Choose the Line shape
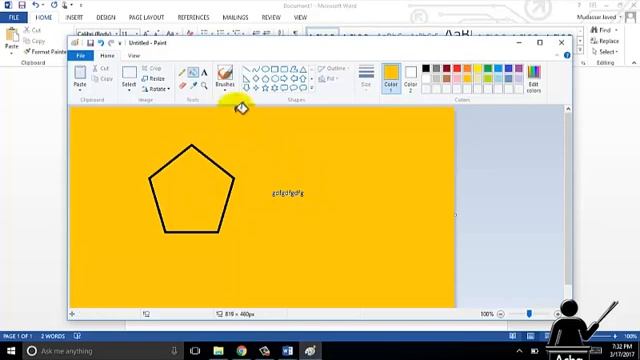 246,69
